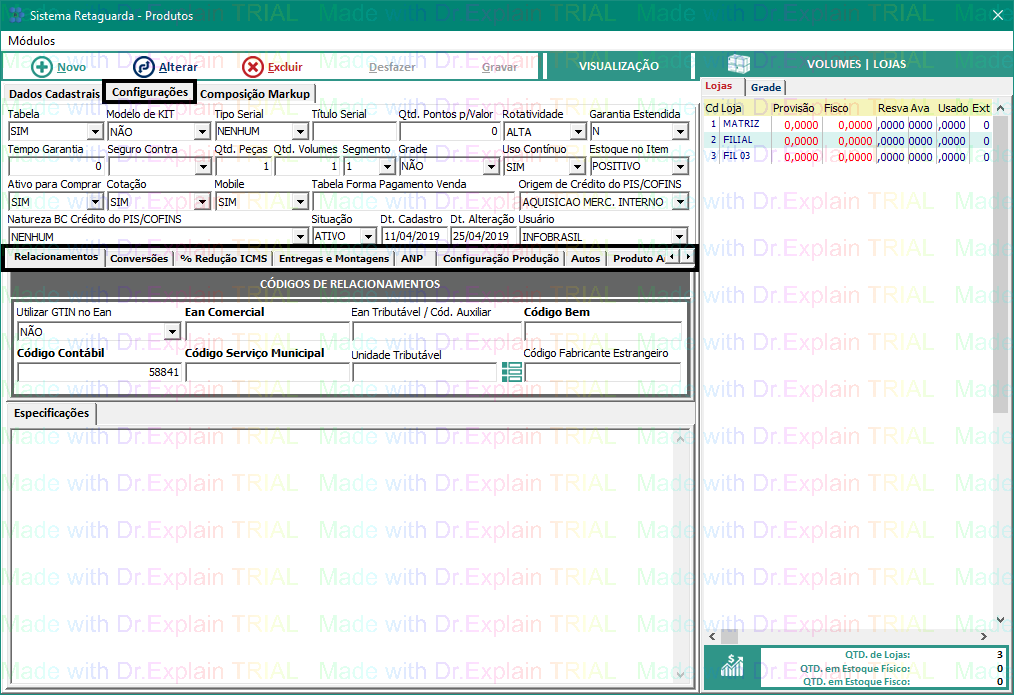Open the Cotação dropdown
Image resolution: width=1014 pixels, height=695 pixels.
point(203,202)
